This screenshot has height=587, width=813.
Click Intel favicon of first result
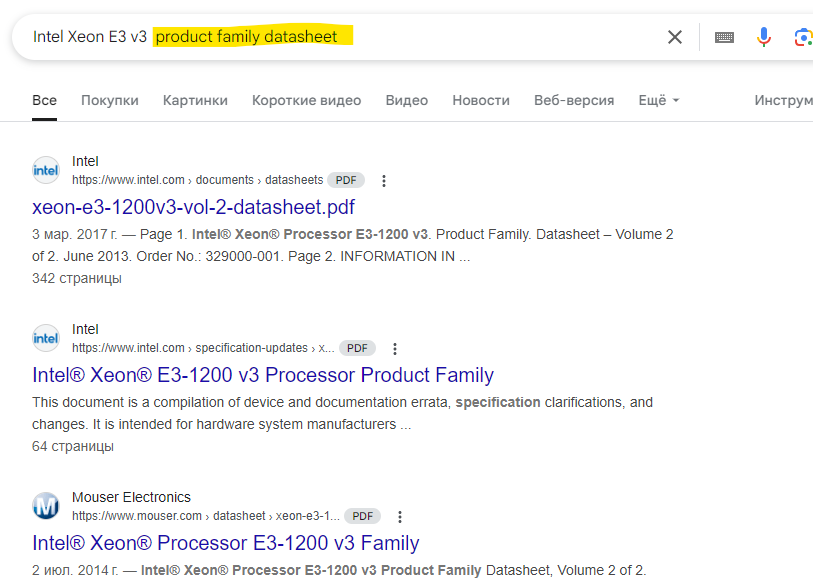pos(46,170)
